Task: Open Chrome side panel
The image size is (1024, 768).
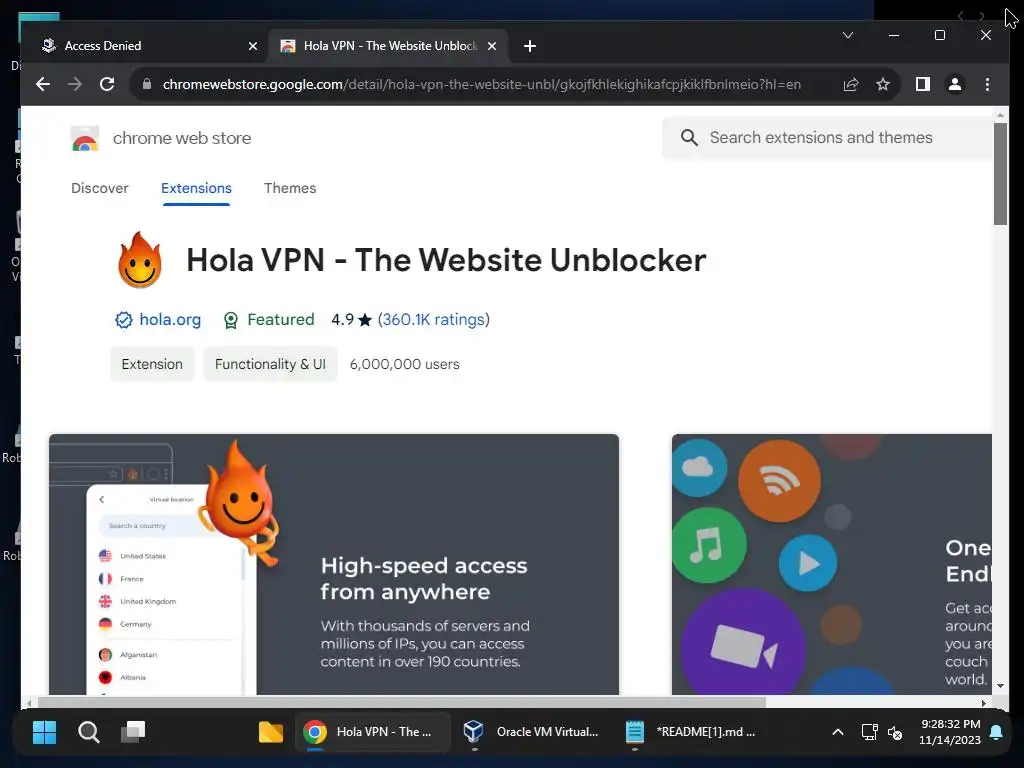Action: pos(923,84)
